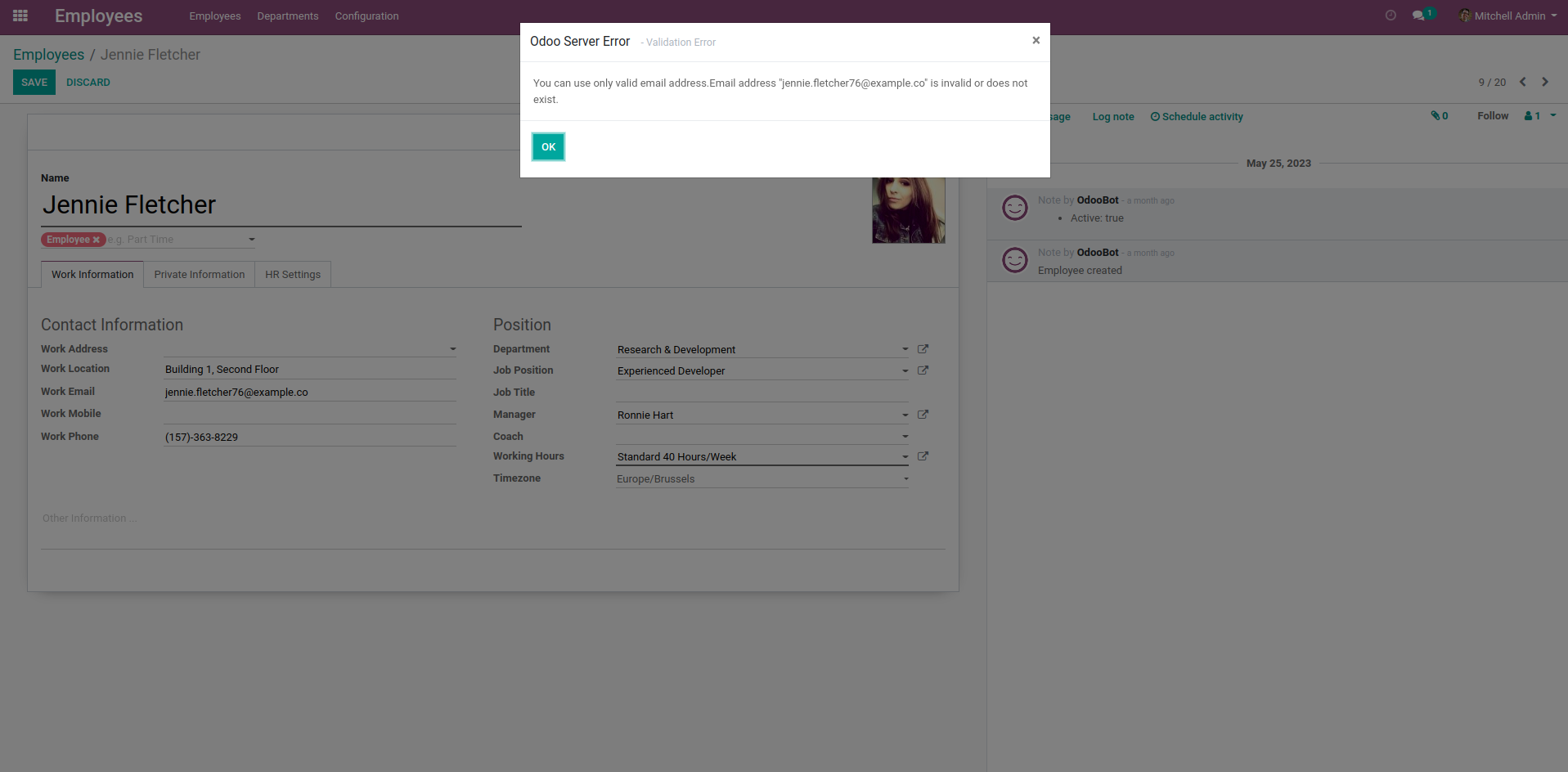Expand the Working Hours dropdown arrow

point(905,456)
